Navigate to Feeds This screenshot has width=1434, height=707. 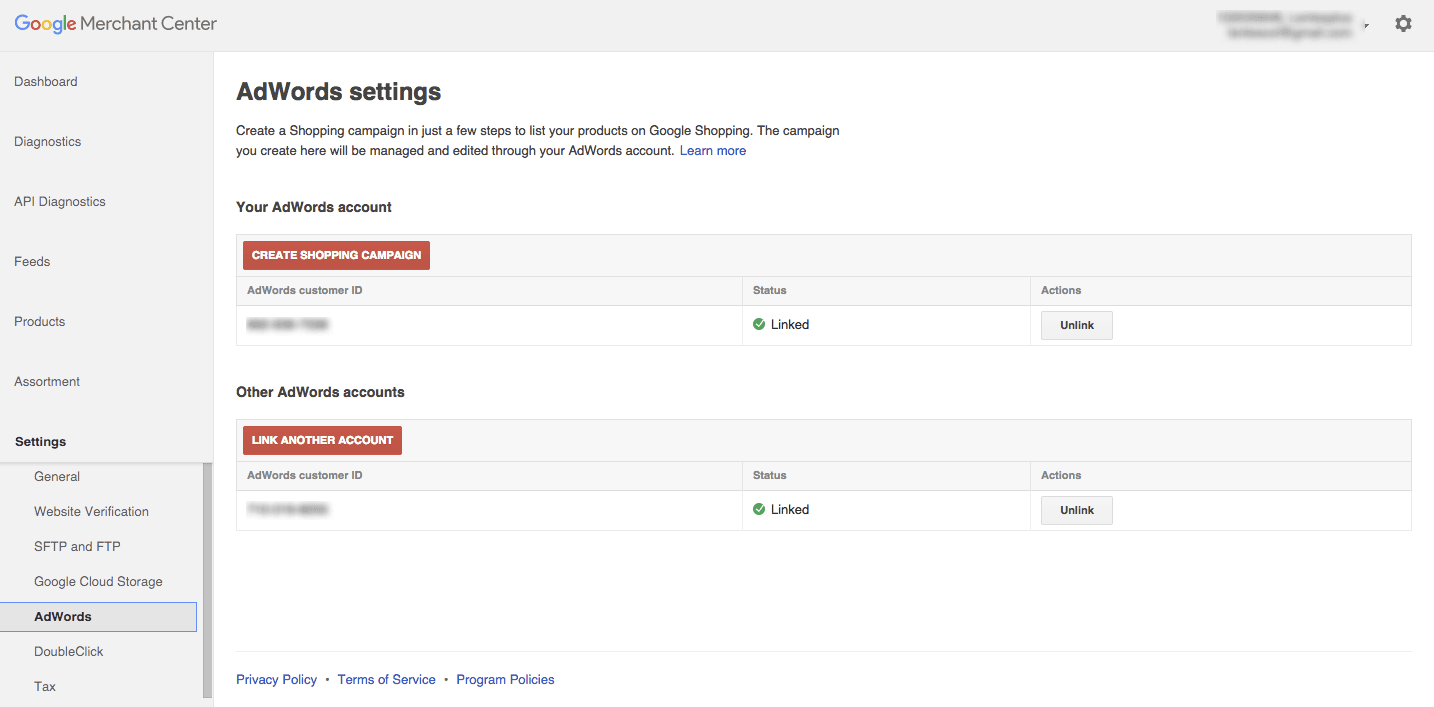tap(32, 262)
